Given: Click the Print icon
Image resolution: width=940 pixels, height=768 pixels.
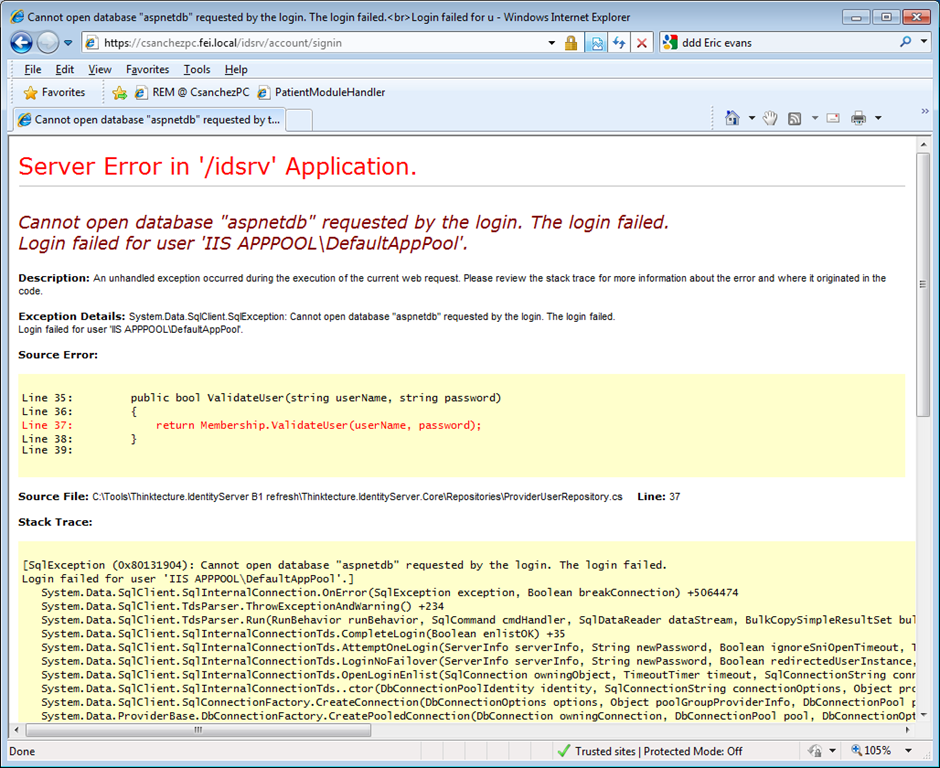Looking at the screenshot, I should click(x=858, y=118).
